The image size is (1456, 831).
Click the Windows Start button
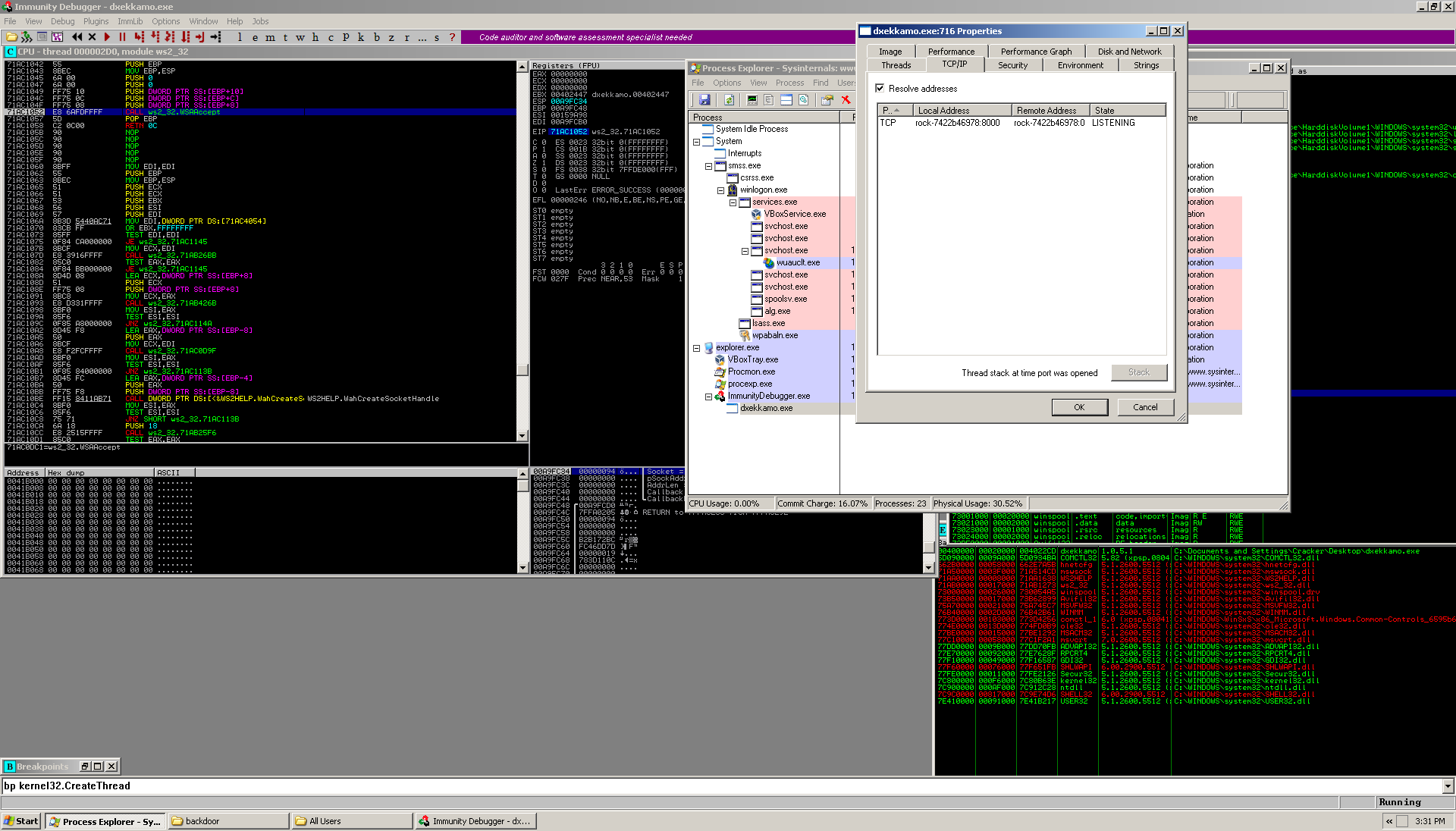[x=21, y=821]
